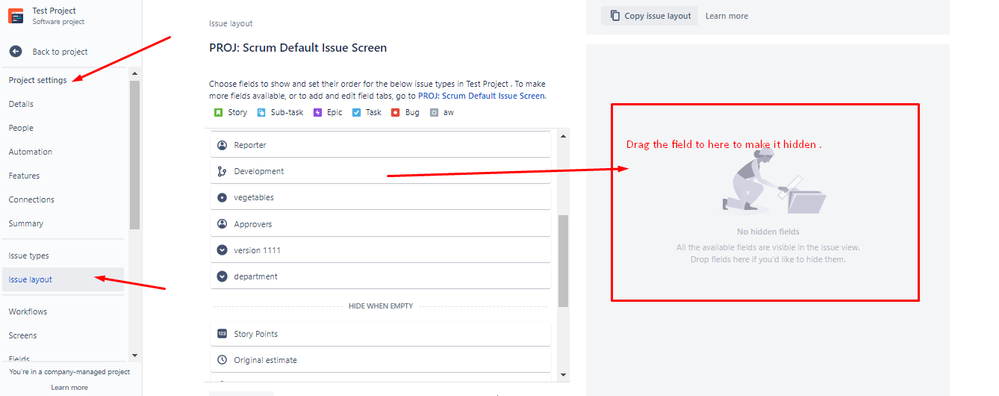Screen dimensions: 999x396
Task: Select the Story Points field row
Action: click(380, 334)
